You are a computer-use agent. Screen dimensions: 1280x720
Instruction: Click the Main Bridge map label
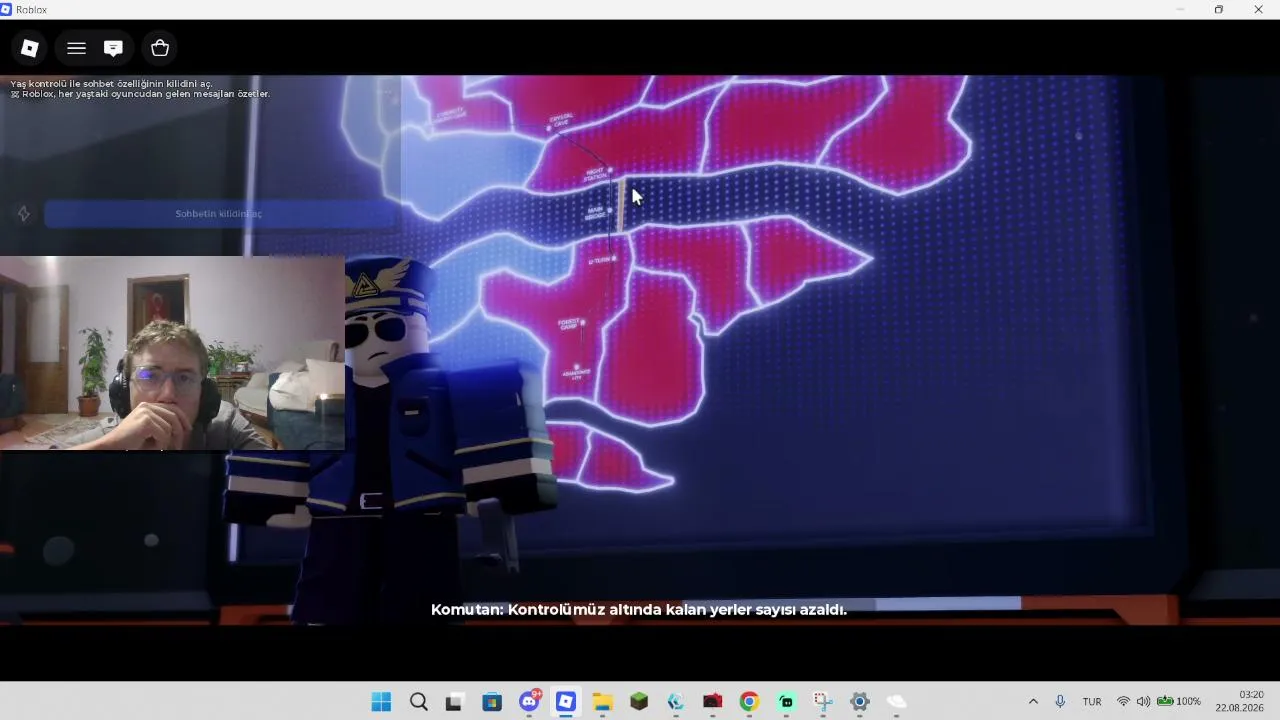pyautogui.click(x=596, y=214)
